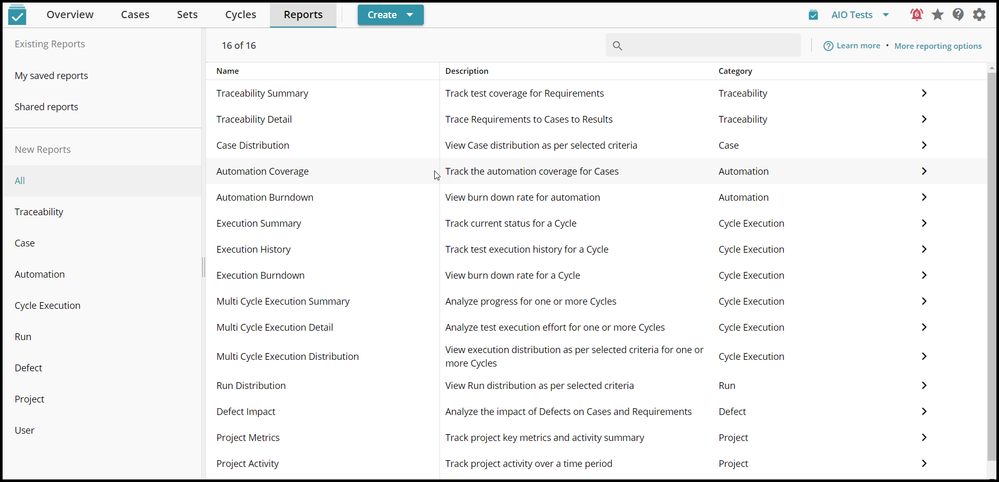Open the Project Metrics row chevron
Viewport: 999px width, 482px height.
[x=924, y=437]
